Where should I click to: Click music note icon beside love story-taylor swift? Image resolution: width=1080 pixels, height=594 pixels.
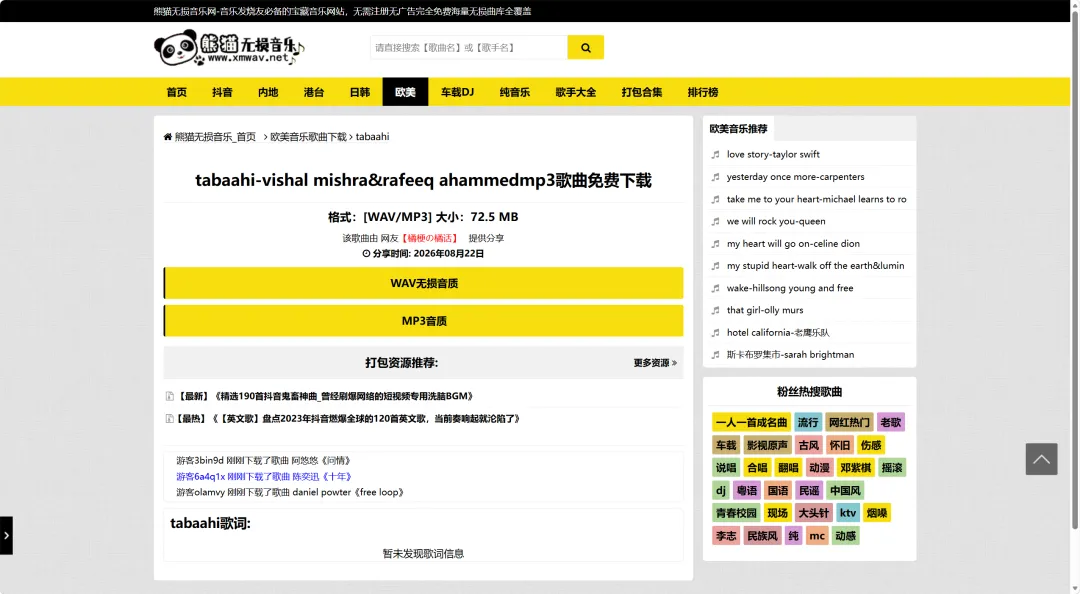[x=716, y=154]
